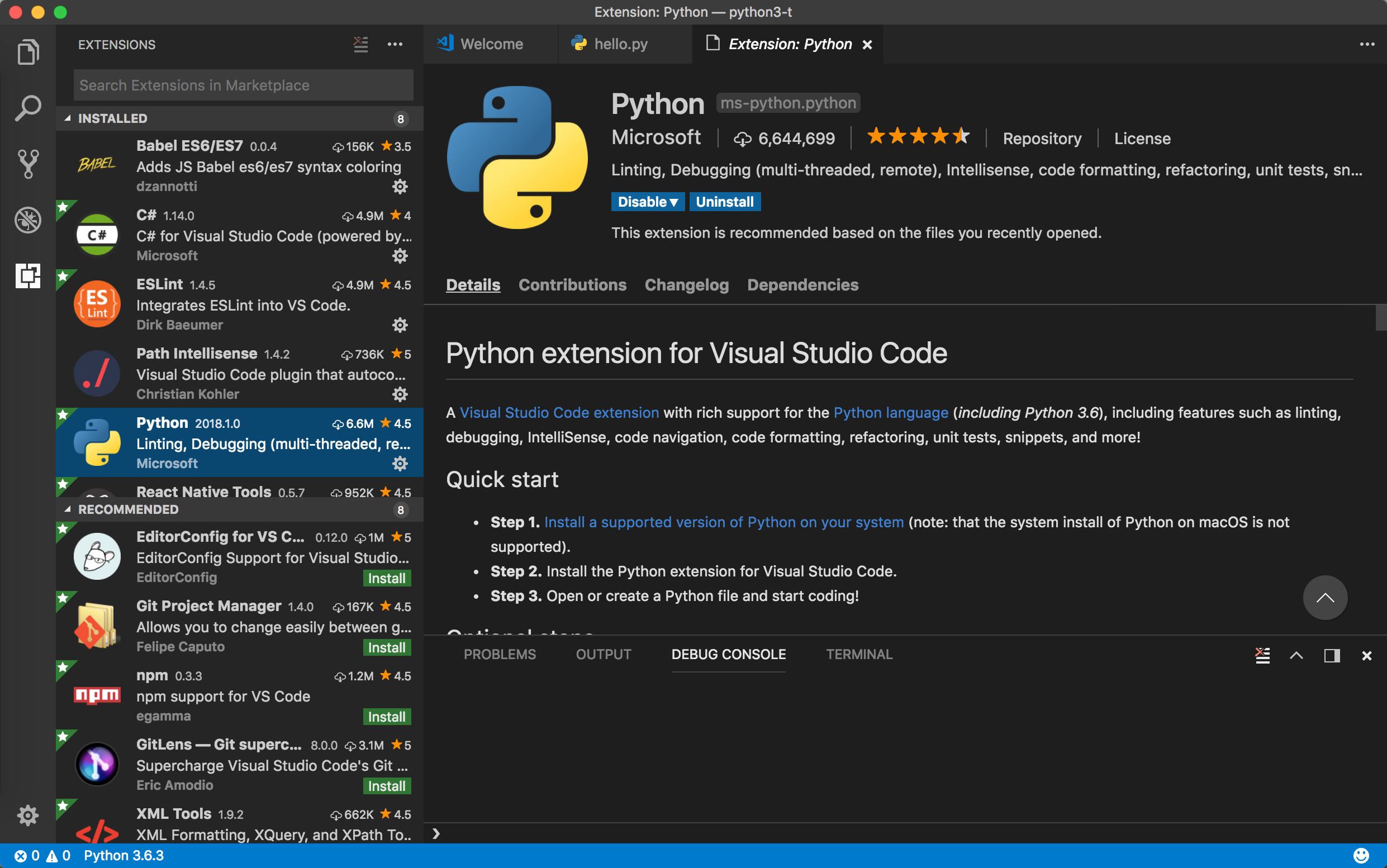Open the Extensions view icon
This screenshot has width=1387, height=868.
pyautogui.click(x=27, y=276)
